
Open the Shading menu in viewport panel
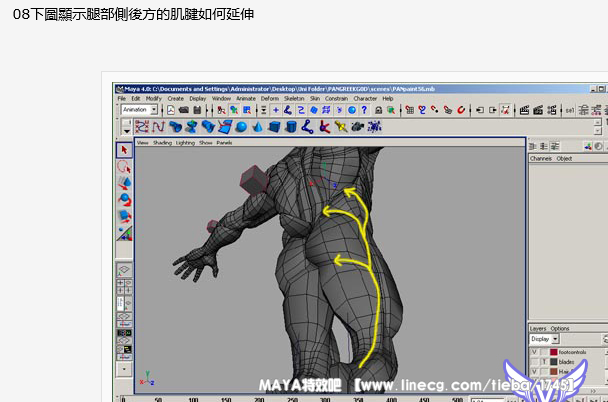point(162,143)
